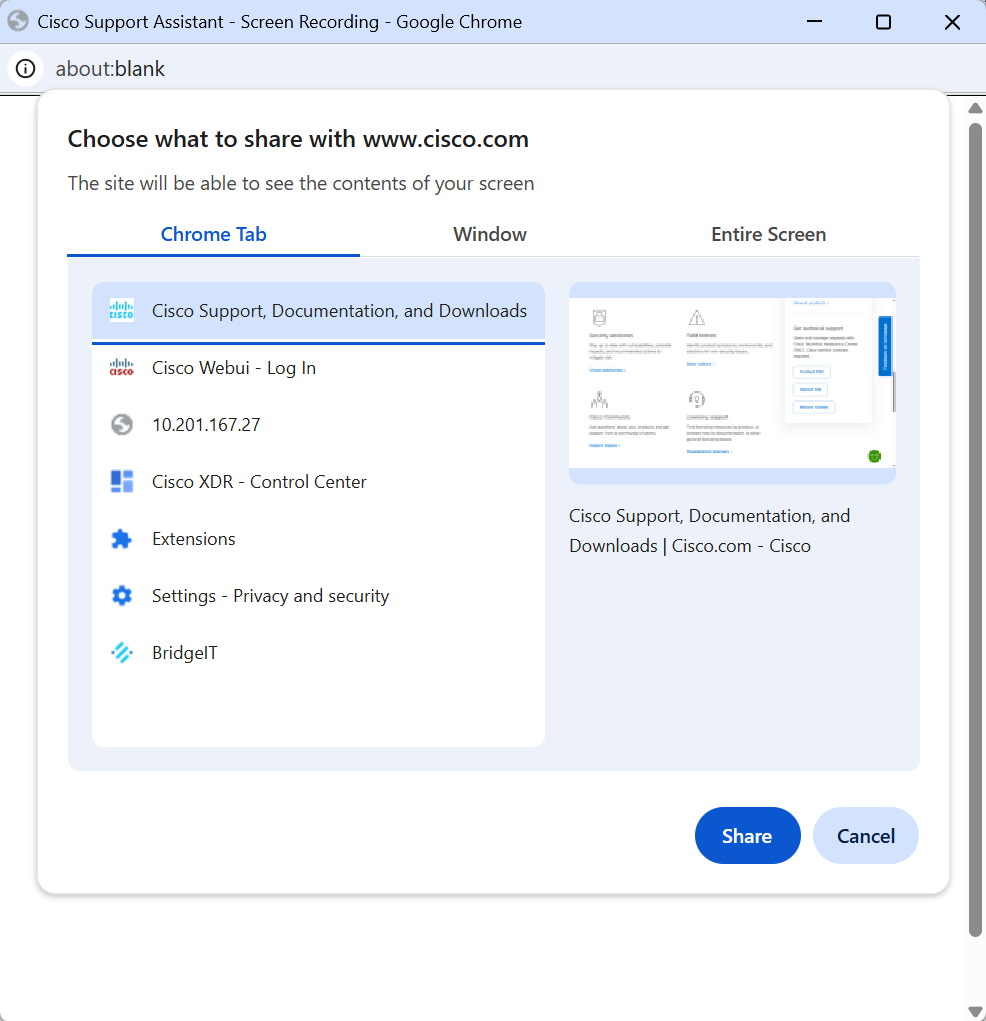The width and height of the screenshot is (986, 1021).
Task: Click the red Cisco icon beside Cisco Webui
Action: pos(122,368)
